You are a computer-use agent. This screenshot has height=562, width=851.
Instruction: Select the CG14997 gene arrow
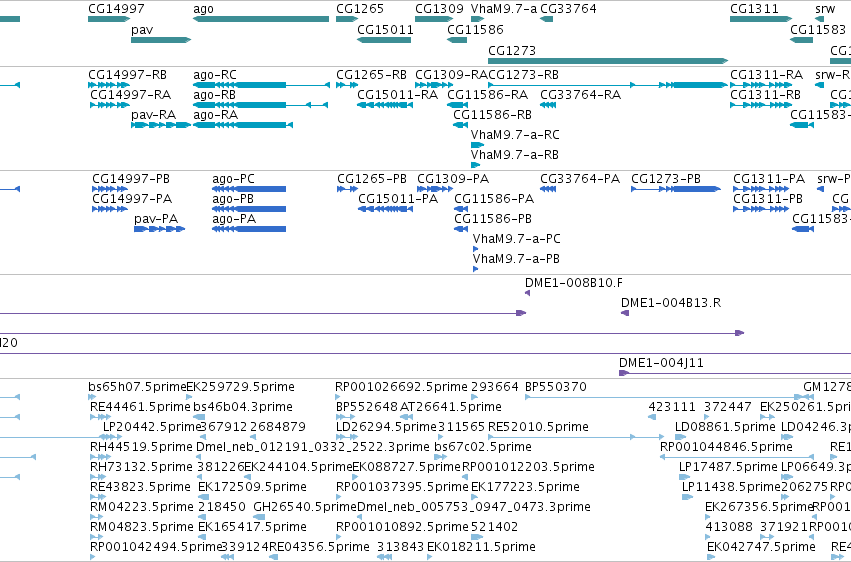(x=109, y=19)
